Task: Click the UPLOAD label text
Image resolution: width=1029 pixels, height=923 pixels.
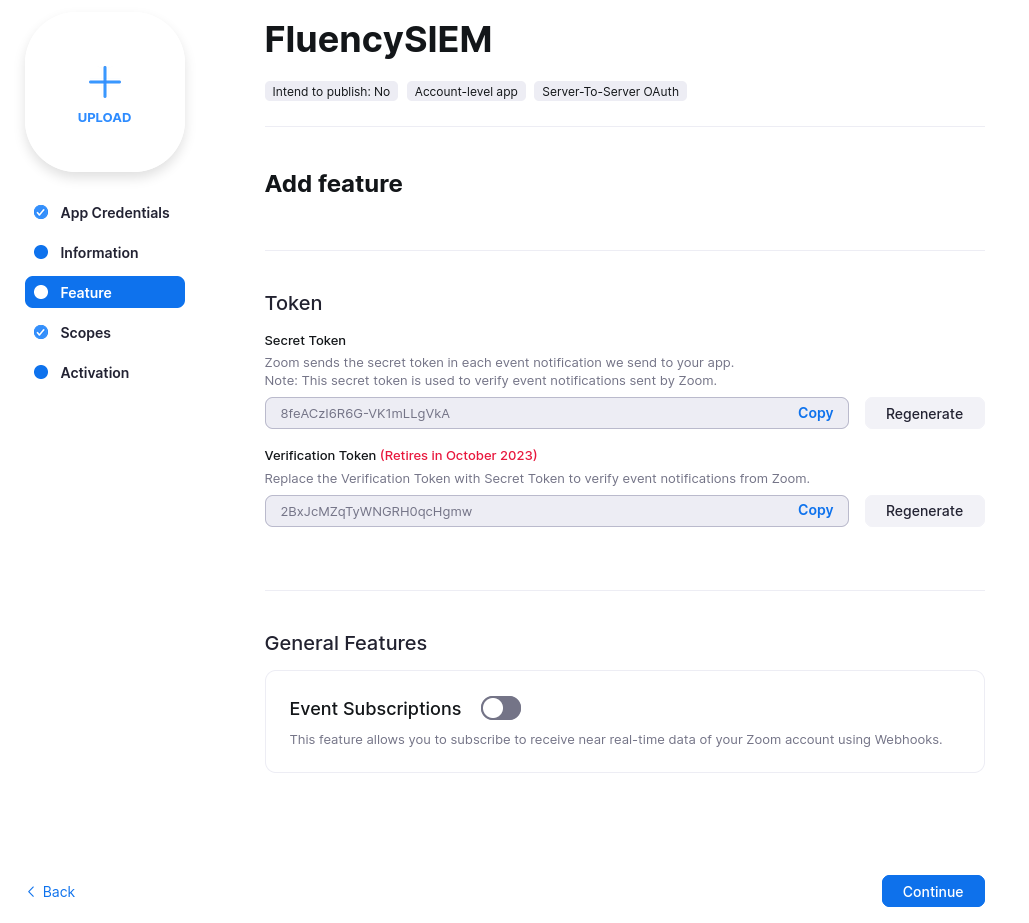Action: 104,118
